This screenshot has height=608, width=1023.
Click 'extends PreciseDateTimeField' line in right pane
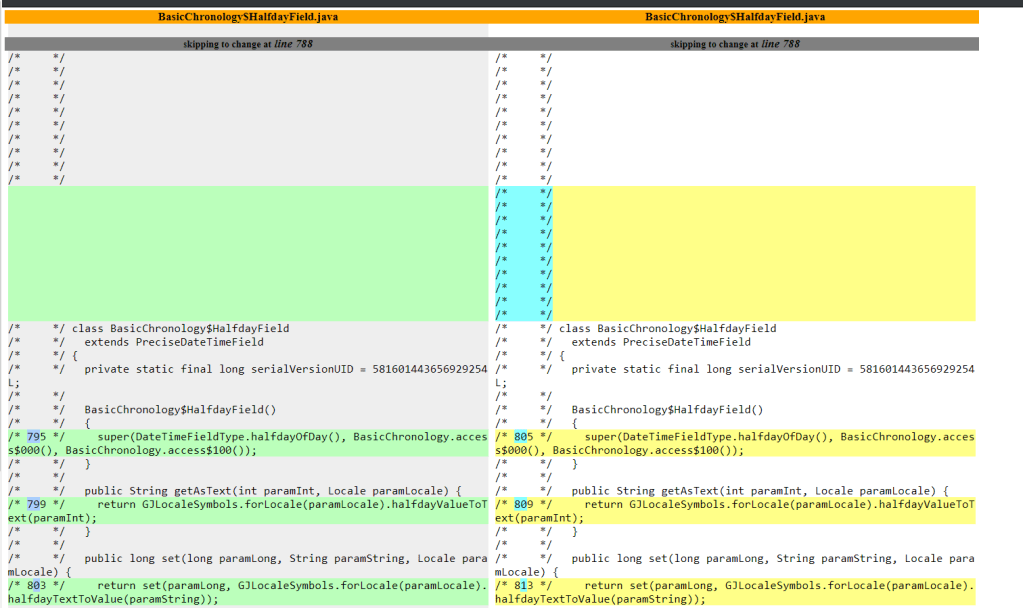(x=661, y=342)
